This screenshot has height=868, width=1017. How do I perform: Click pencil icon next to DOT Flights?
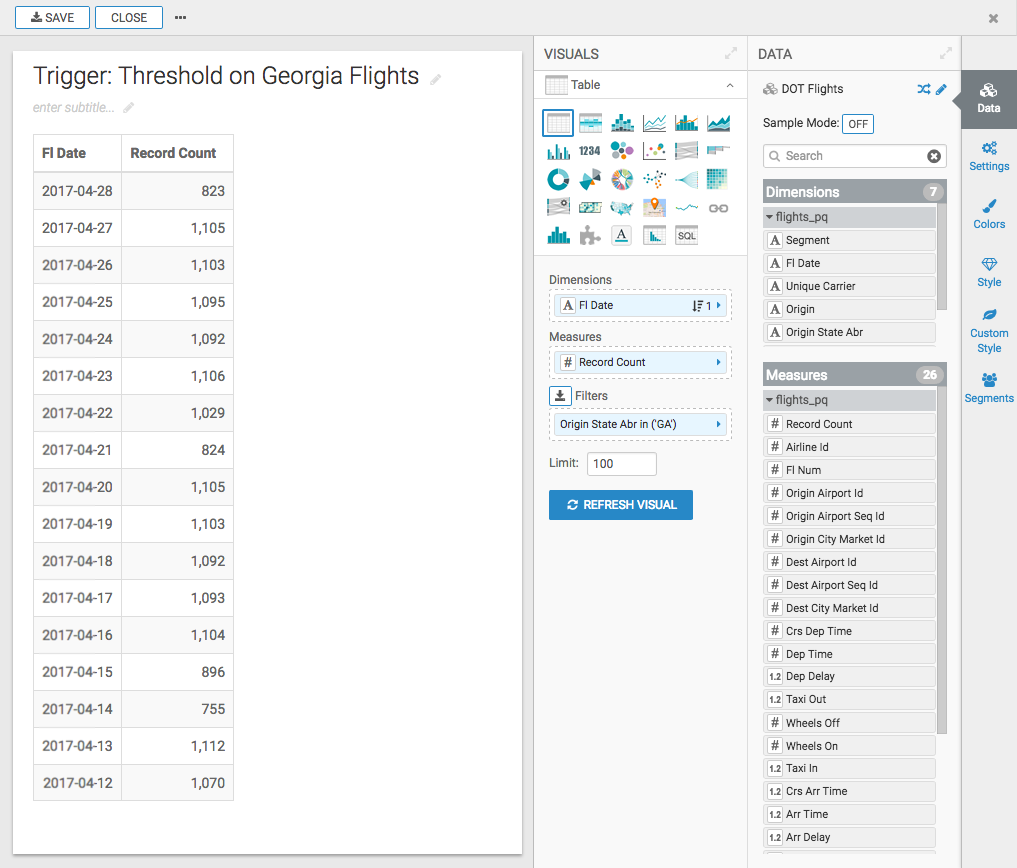coord(941,89)
